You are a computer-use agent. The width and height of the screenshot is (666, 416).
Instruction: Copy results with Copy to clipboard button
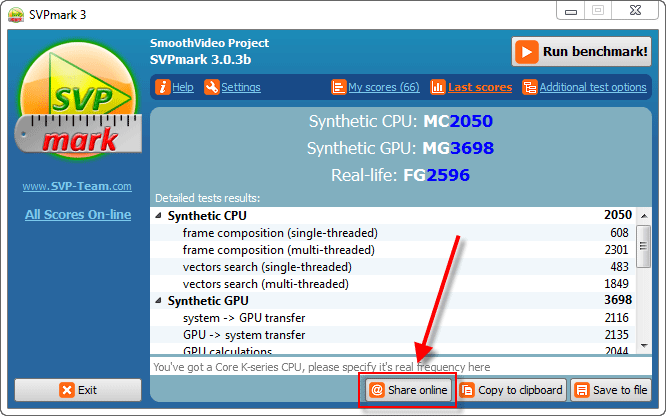513,390
